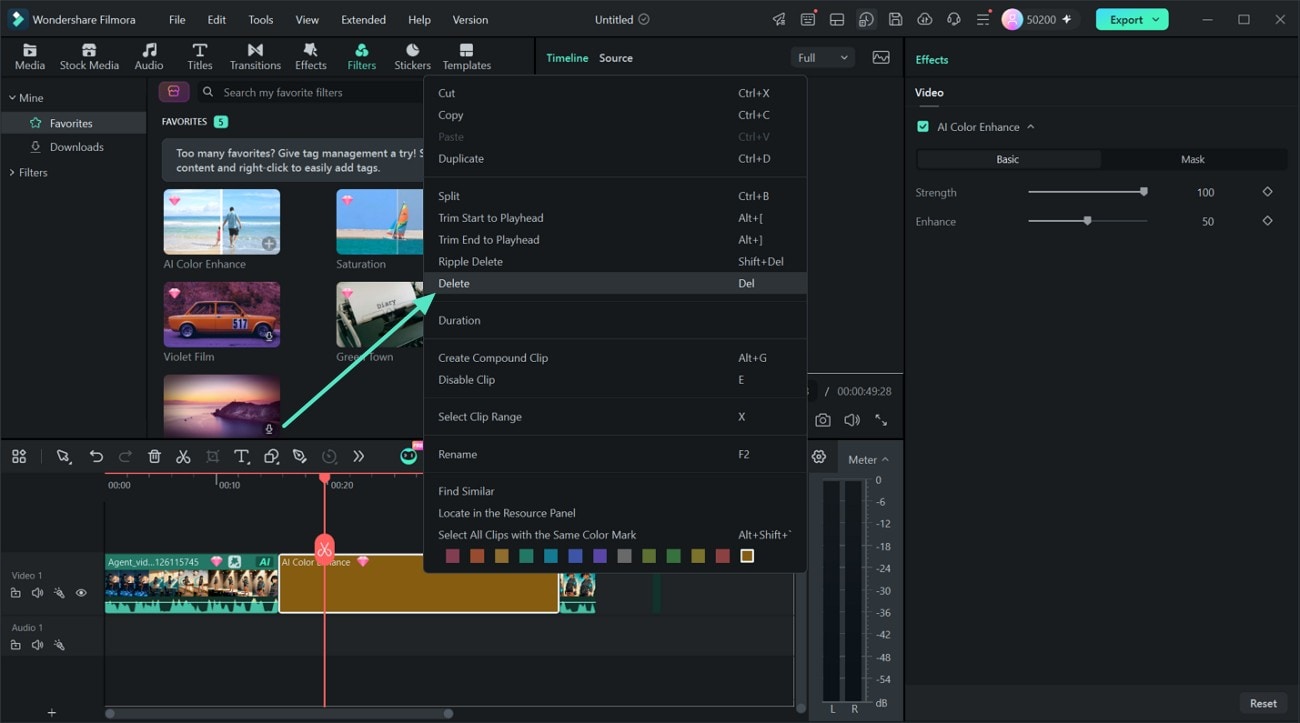This screenshot has width=1300, height=723.
Task: Switch preview to Source
Action: pos(616,58)
